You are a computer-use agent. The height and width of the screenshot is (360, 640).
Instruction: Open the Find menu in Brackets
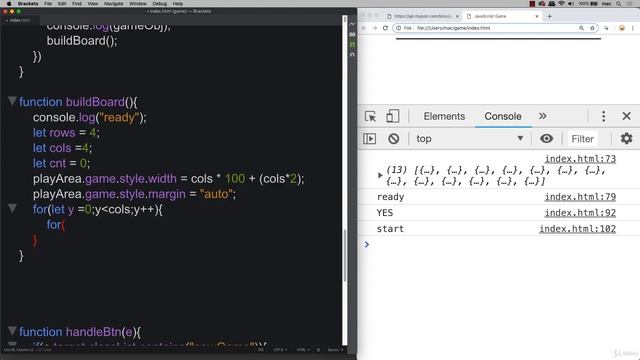tap(77, 3)
